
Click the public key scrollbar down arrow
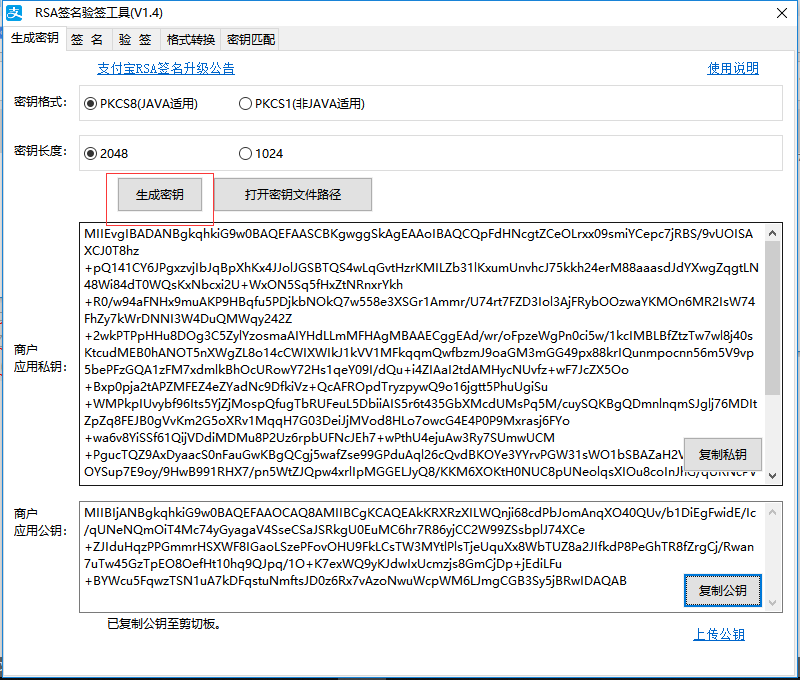772,602
